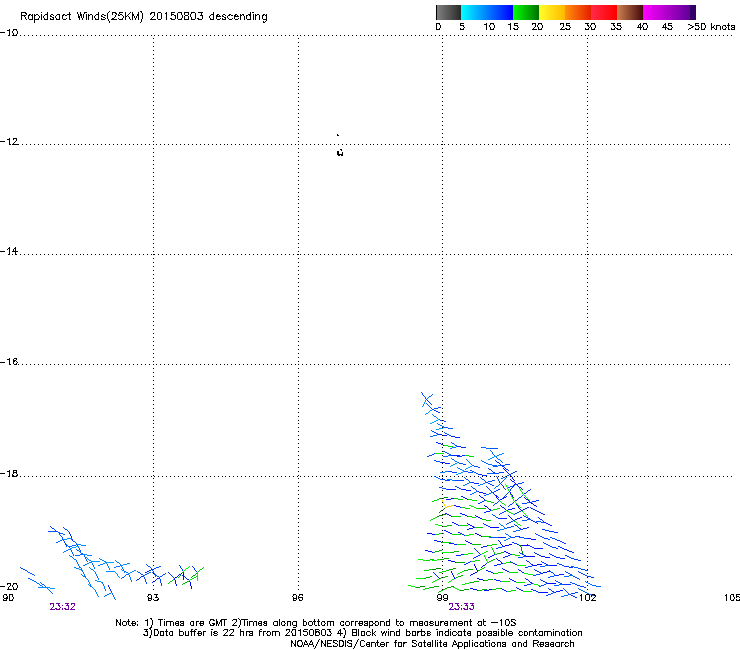Click the gray 0-5 knots color swatch
This screenshot has height=650, width=740.
[x=448, y=12]
